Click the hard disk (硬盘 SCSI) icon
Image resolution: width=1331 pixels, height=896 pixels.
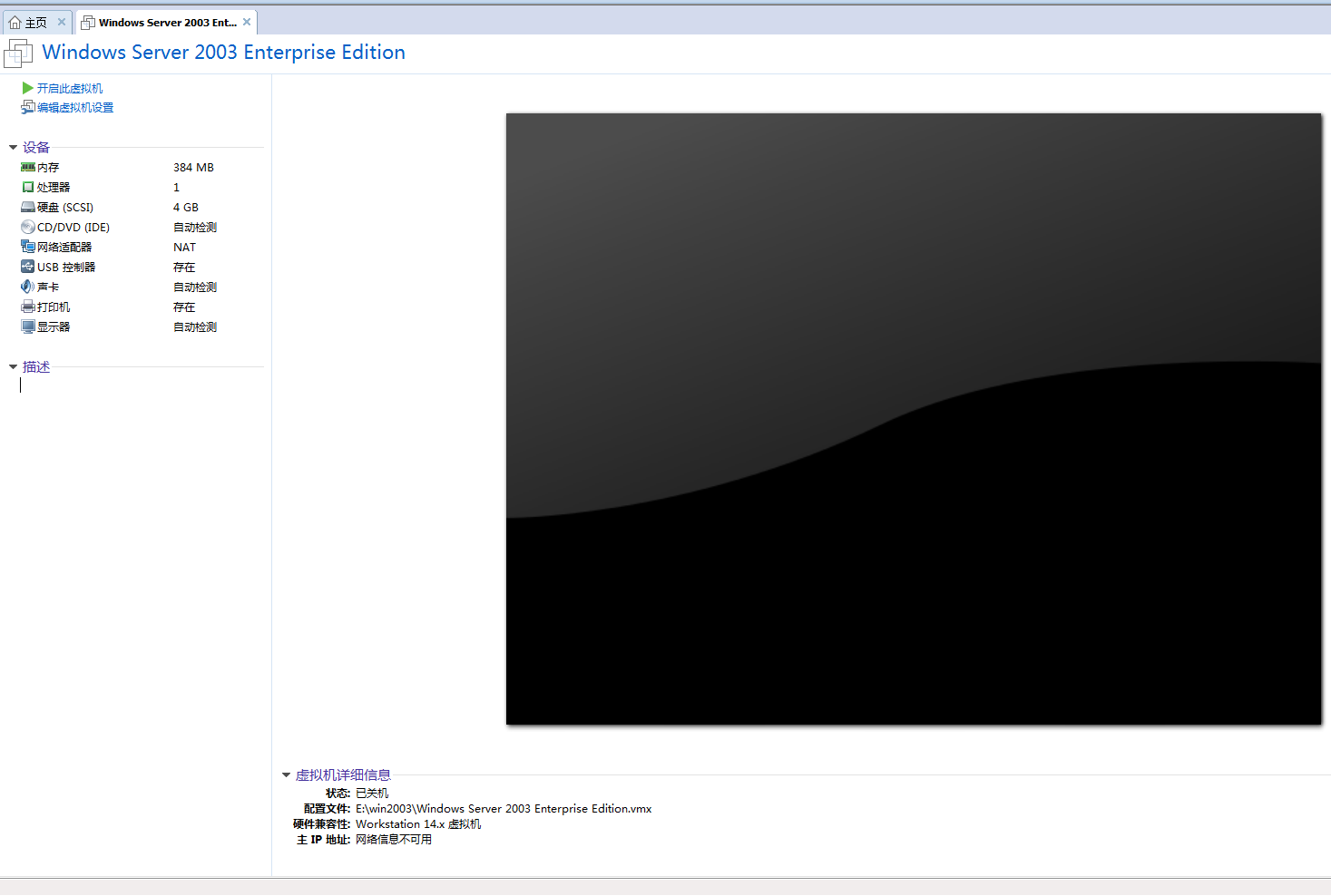pyautogui.click(x=28, y=207)
